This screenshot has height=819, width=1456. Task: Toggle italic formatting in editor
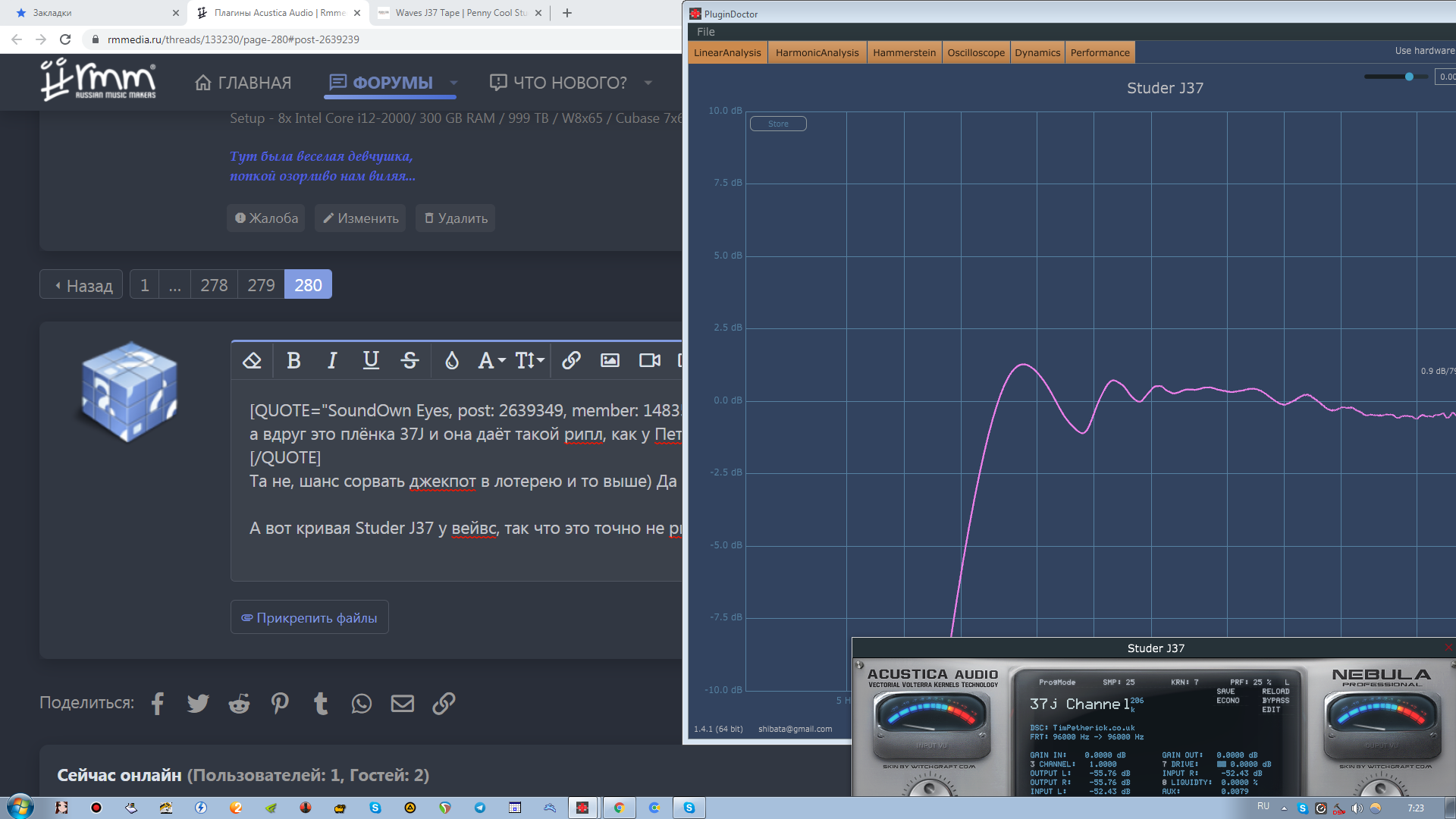(x=331, y=360)
